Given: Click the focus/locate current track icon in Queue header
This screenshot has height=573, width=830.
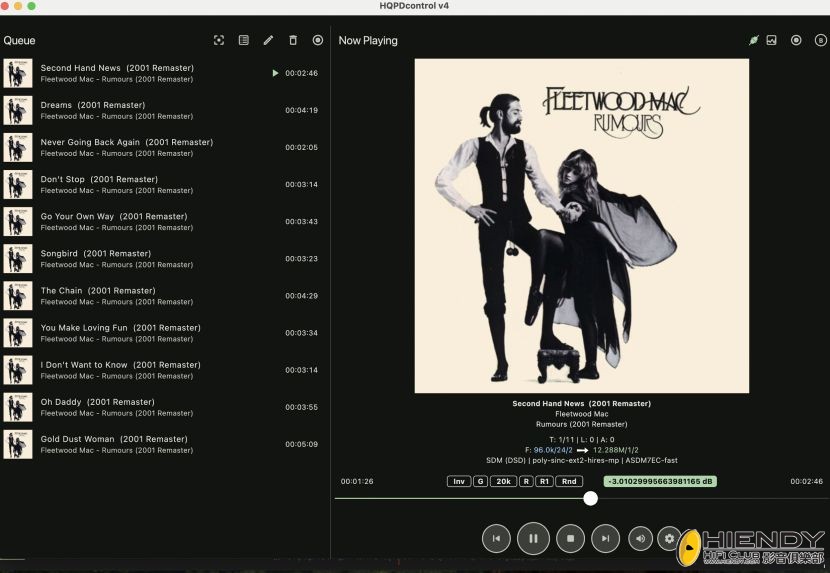Looking at the screenshot, I should click(219, 40).
